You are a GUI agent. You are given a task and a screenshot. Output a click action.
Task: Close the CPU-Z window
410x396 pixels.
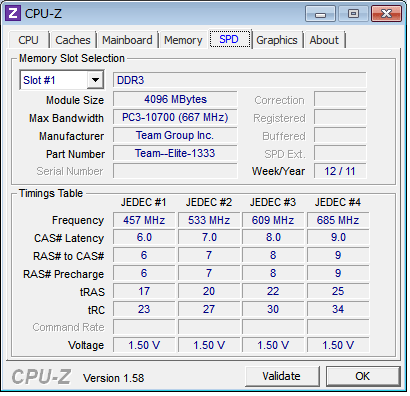point(386,14)
